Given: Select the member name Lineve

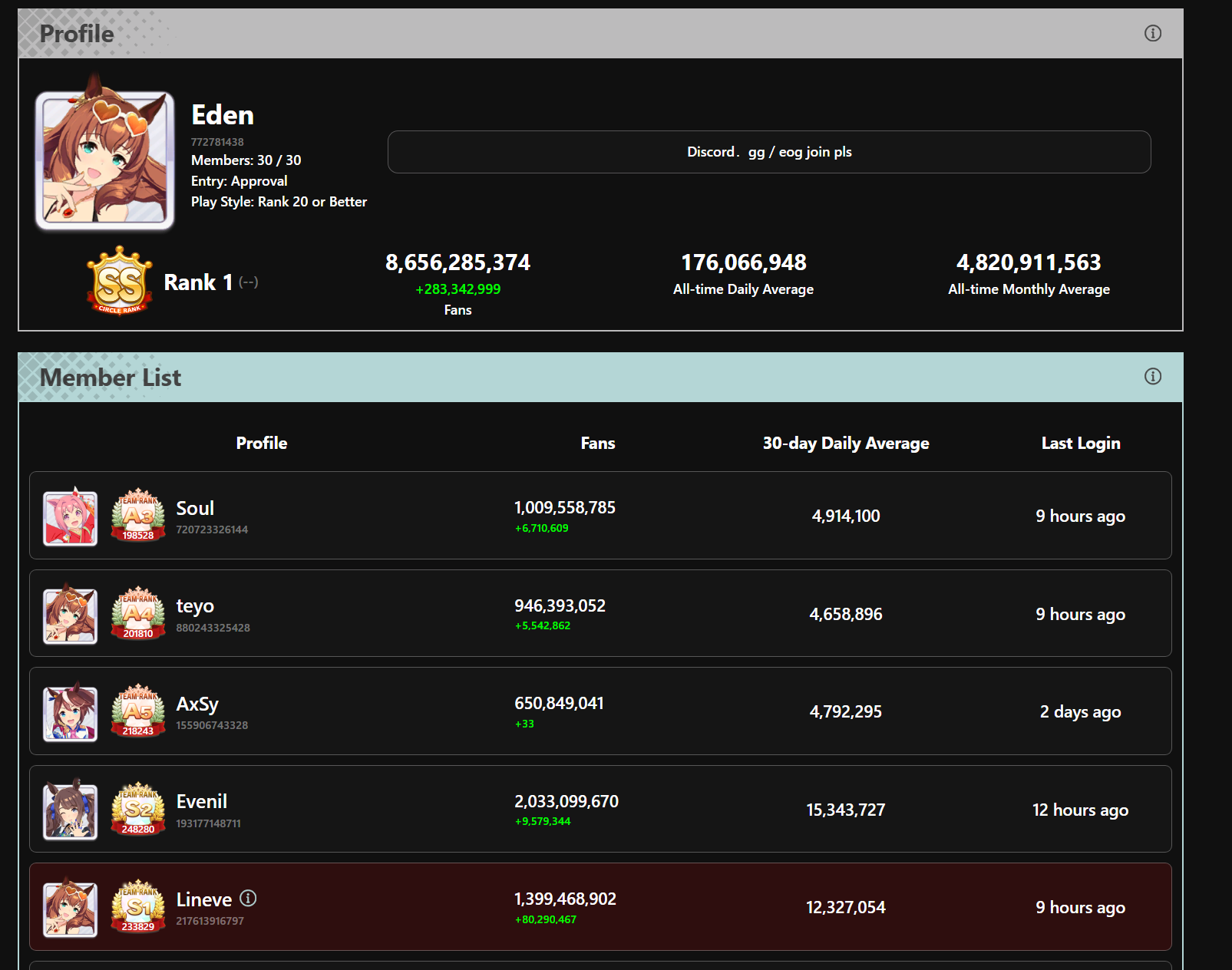Looking at the screenshot, I should [x=204, y=899].
